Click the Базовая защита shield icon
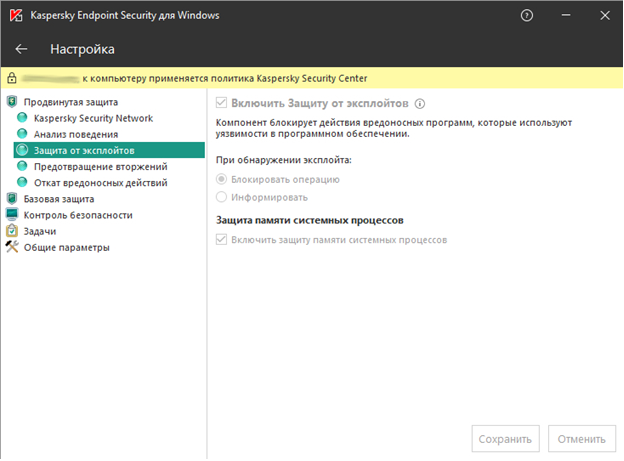Viewport: 624px width, 461px height. (x=12, y=198)
